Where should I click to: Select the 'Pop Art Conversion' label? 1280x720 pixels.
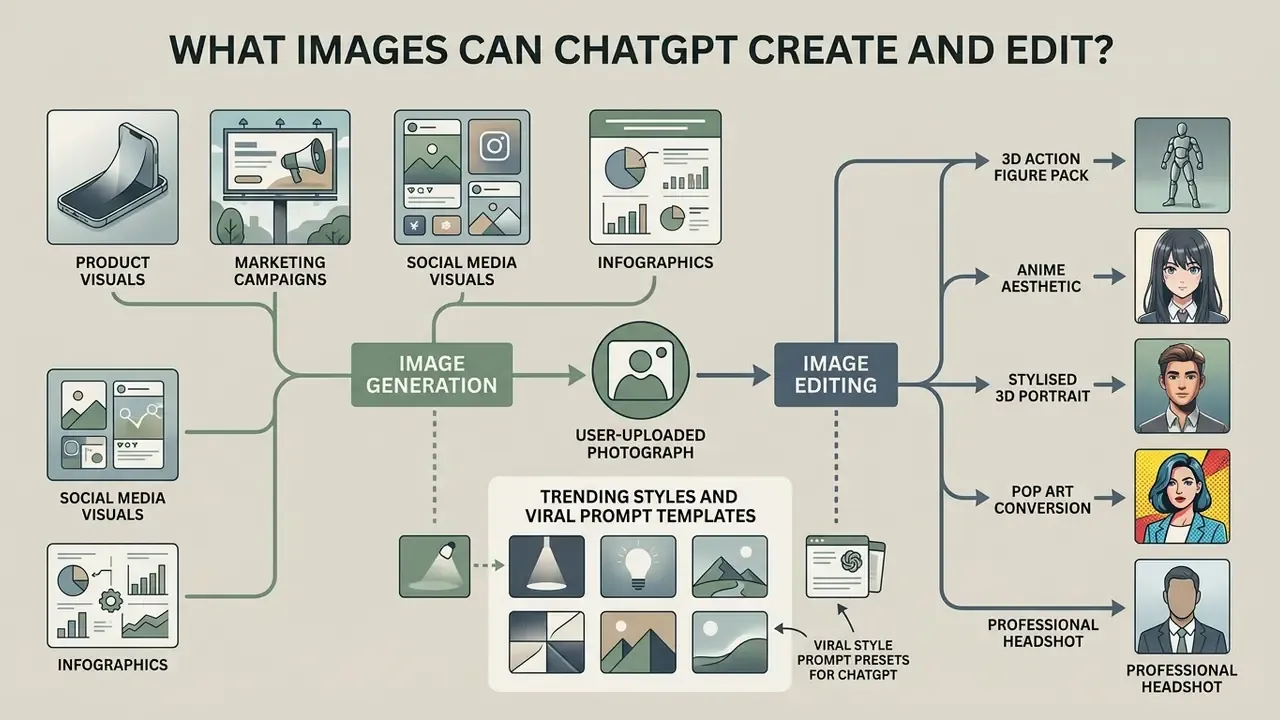tap(1043, 500)
